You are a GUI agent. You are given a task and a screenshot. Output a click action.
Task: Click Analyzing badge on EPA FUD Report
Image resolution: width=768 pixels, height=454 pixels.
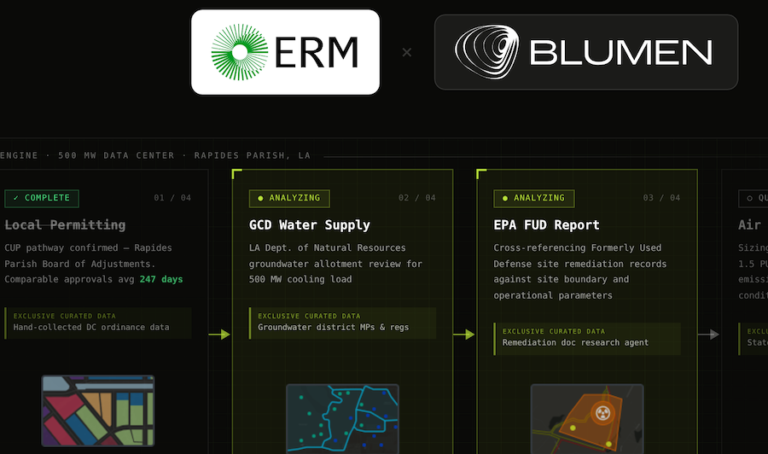(534, 198)
